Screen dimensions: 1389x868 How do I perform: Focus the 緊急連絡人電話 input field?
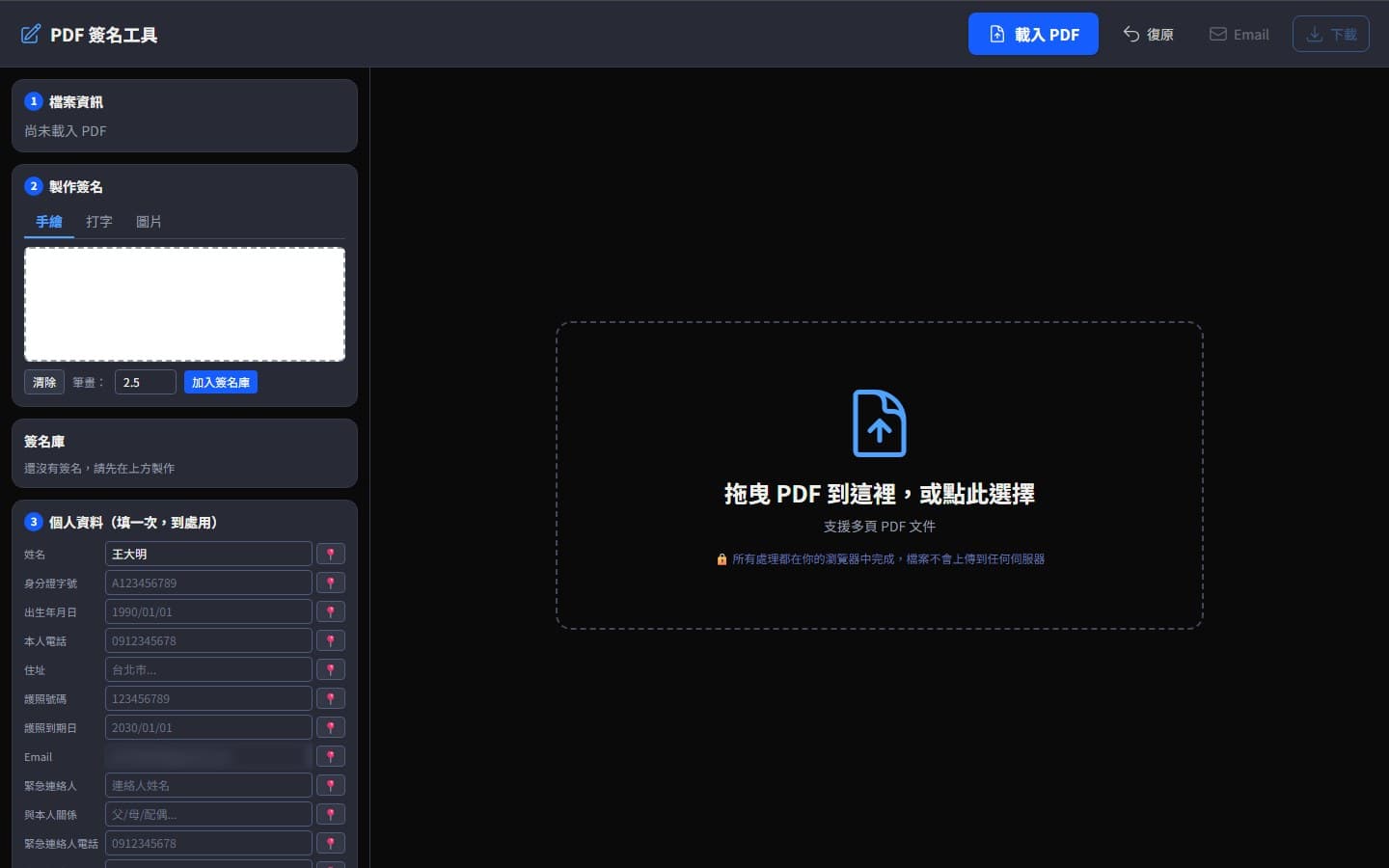click(208, 843)
